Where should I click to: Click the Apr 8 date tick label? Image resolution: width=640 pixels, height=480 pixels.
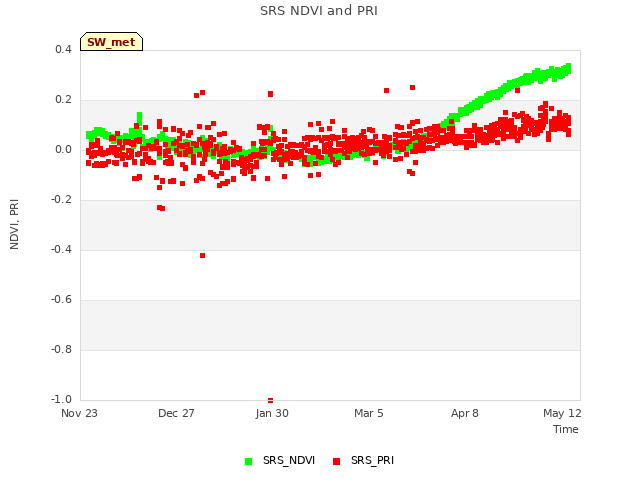[x=464, y=413]
